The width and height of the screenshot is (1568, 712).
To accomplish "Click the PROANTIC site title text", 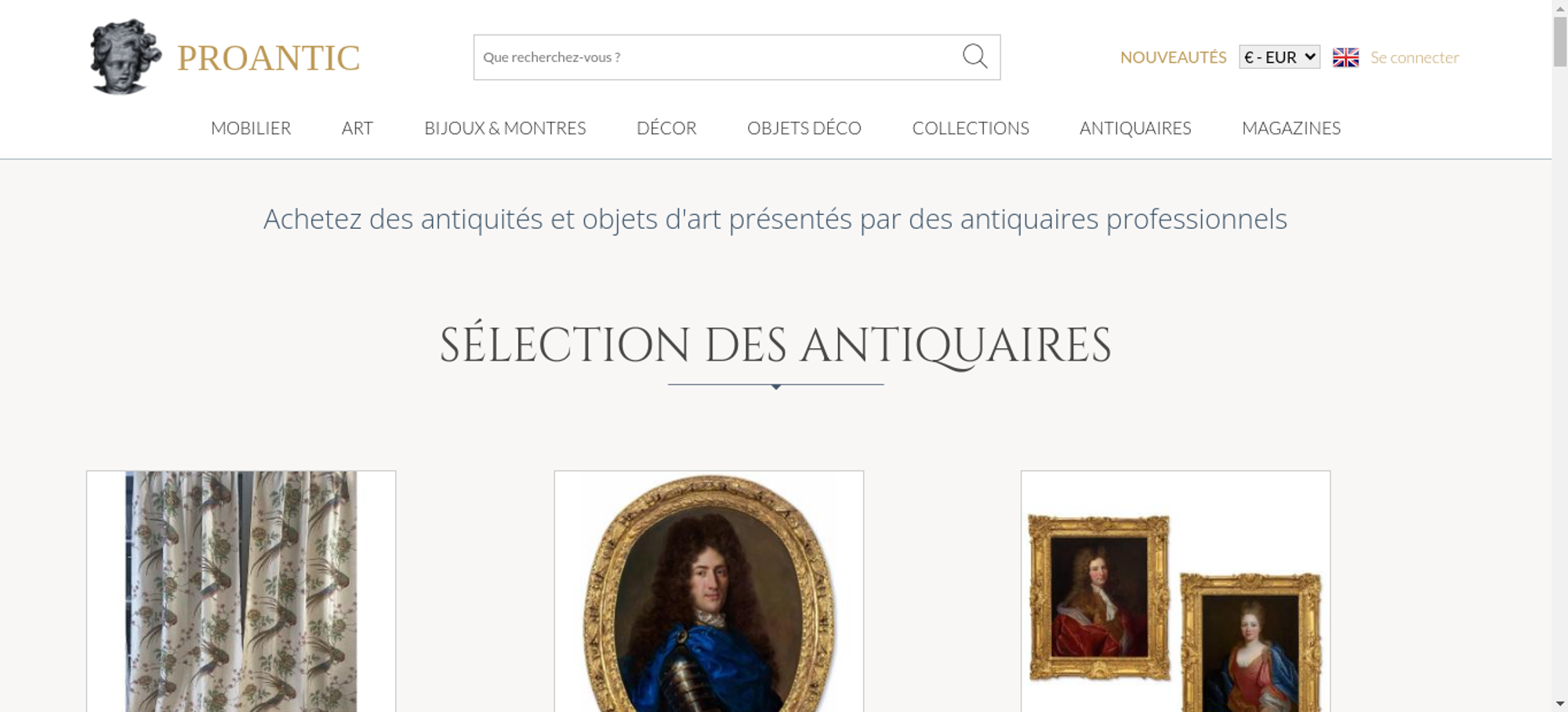I will pyautogui.click(x=268, y=58).
